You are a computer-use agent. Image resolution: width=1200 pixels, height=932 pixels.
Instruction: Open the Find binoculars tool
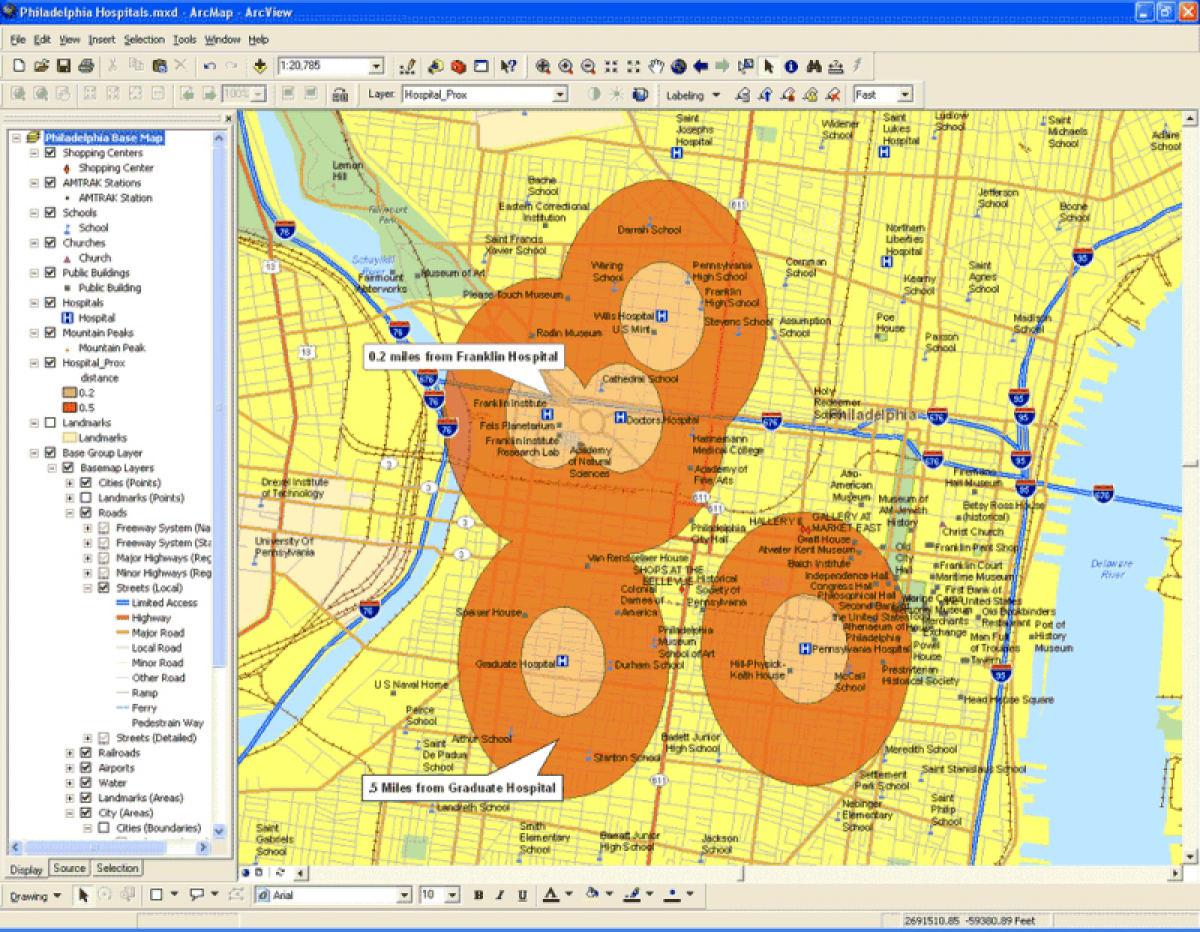[814, 67]
